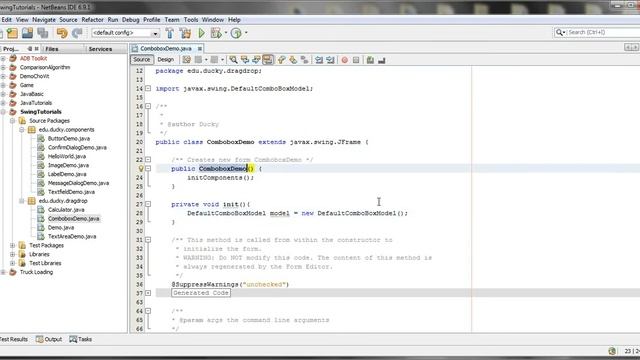
Task: Click the Comment icon in the editor toolbar
Action: point(370,60)
